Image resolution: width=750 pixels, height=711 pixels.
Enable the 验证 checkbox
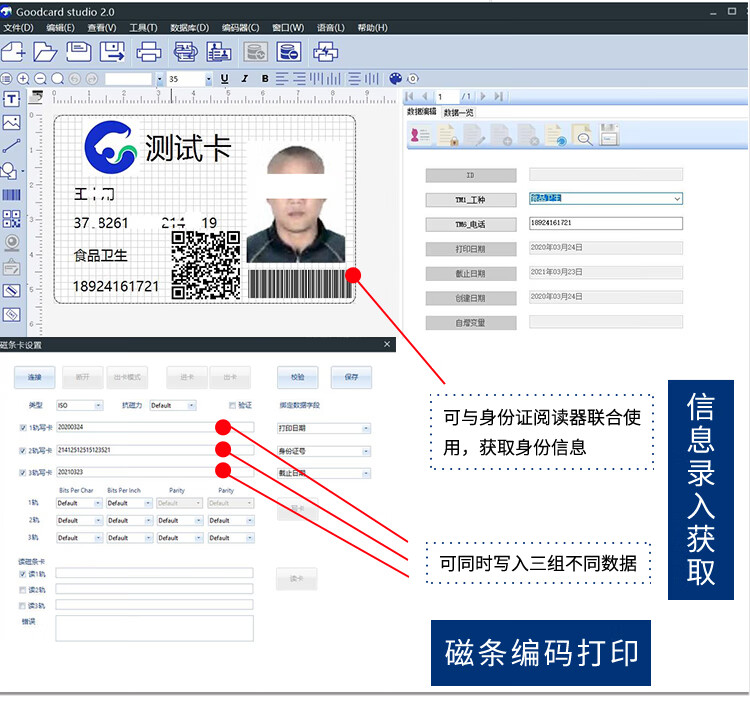tap(232, 405)
